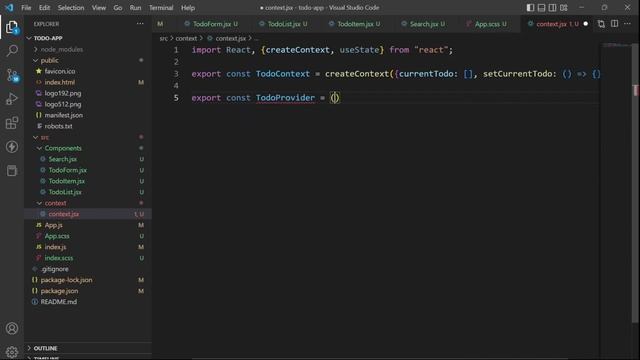The width and height of the screenshot is (640, 360).
Task: Switch to the TodoList.jsx tab
Action: pyautogui.click(x=284, y=24)
